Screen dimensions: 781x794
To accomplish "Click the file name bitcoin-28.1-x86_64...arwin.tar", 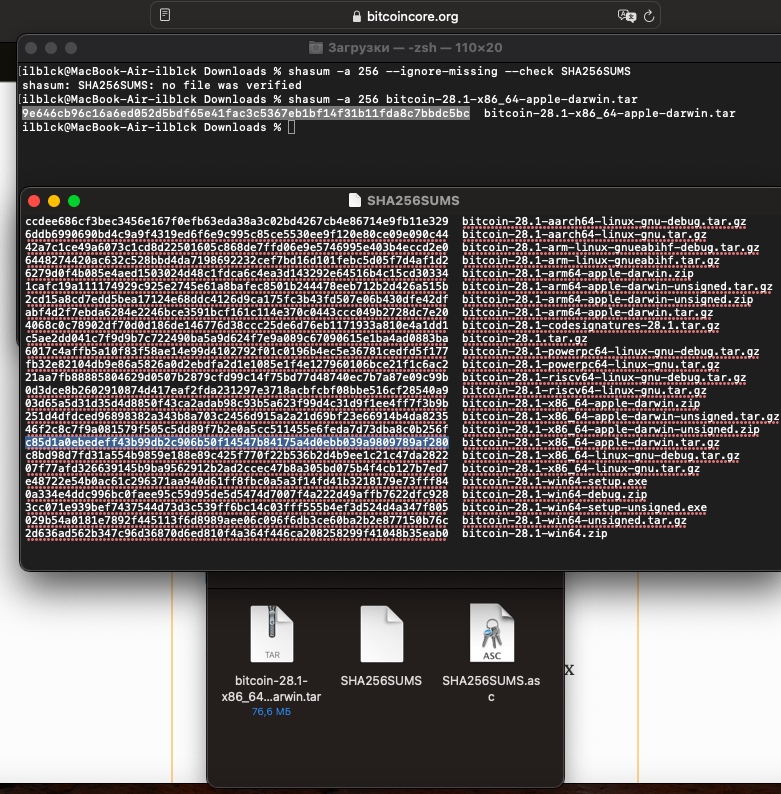I will tap(271, 689).
